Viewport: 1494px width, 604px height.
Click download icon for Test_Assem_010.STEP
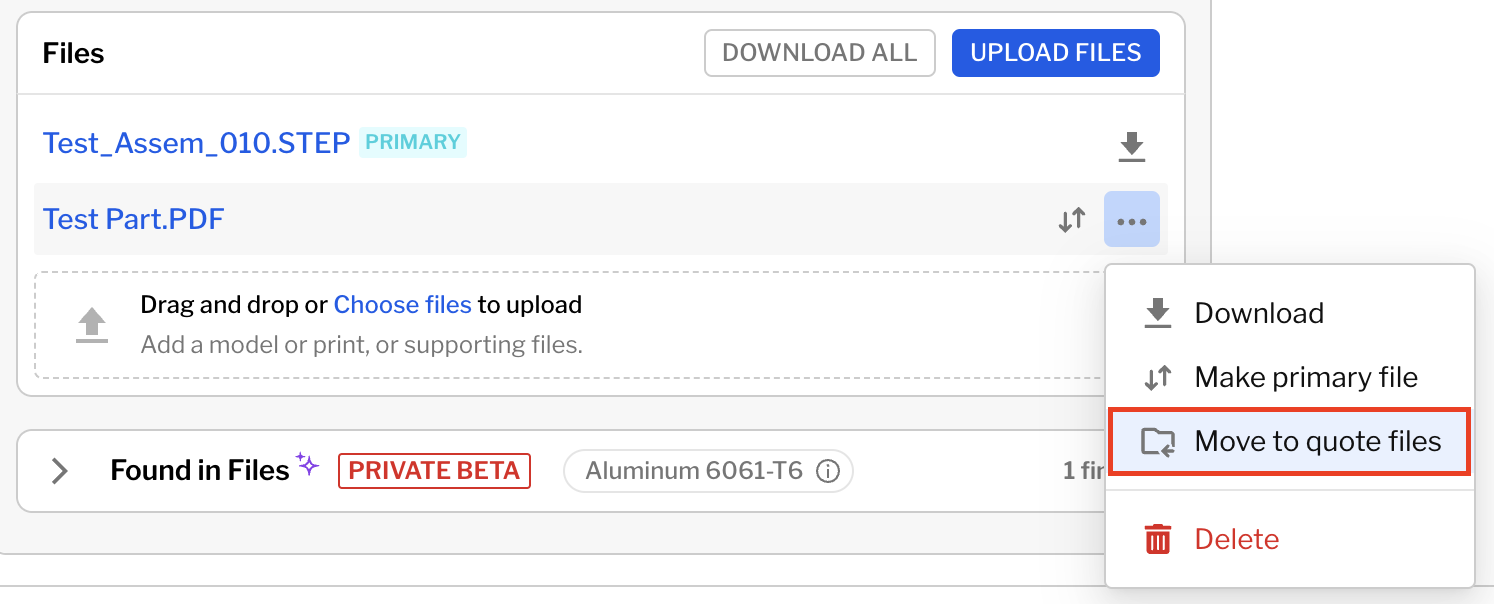click(x=1131, y=147)
